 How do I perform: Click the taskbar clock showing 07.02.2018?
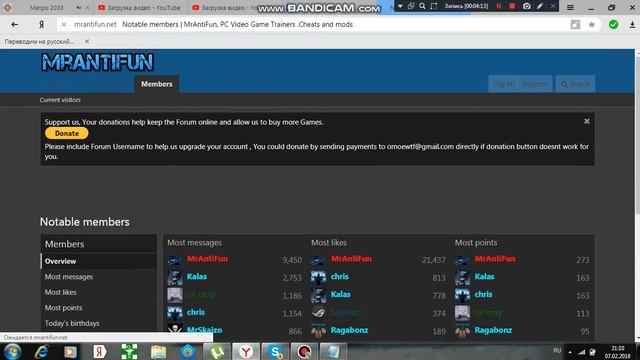point(618,352)
